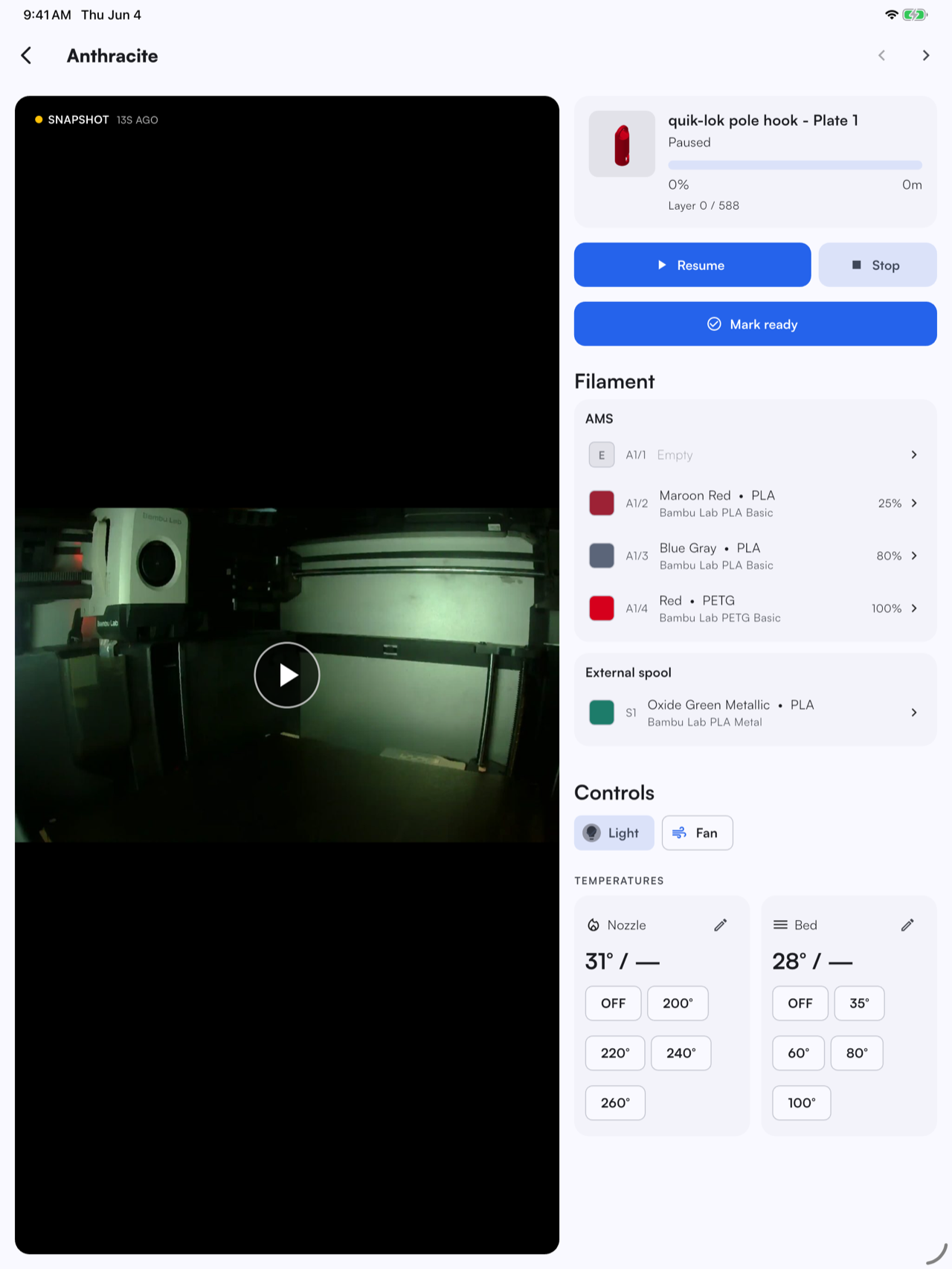Click the Bed lines icon
Image resolution: width=952 pixels, height=1269 pixels.
pos(780,925)
